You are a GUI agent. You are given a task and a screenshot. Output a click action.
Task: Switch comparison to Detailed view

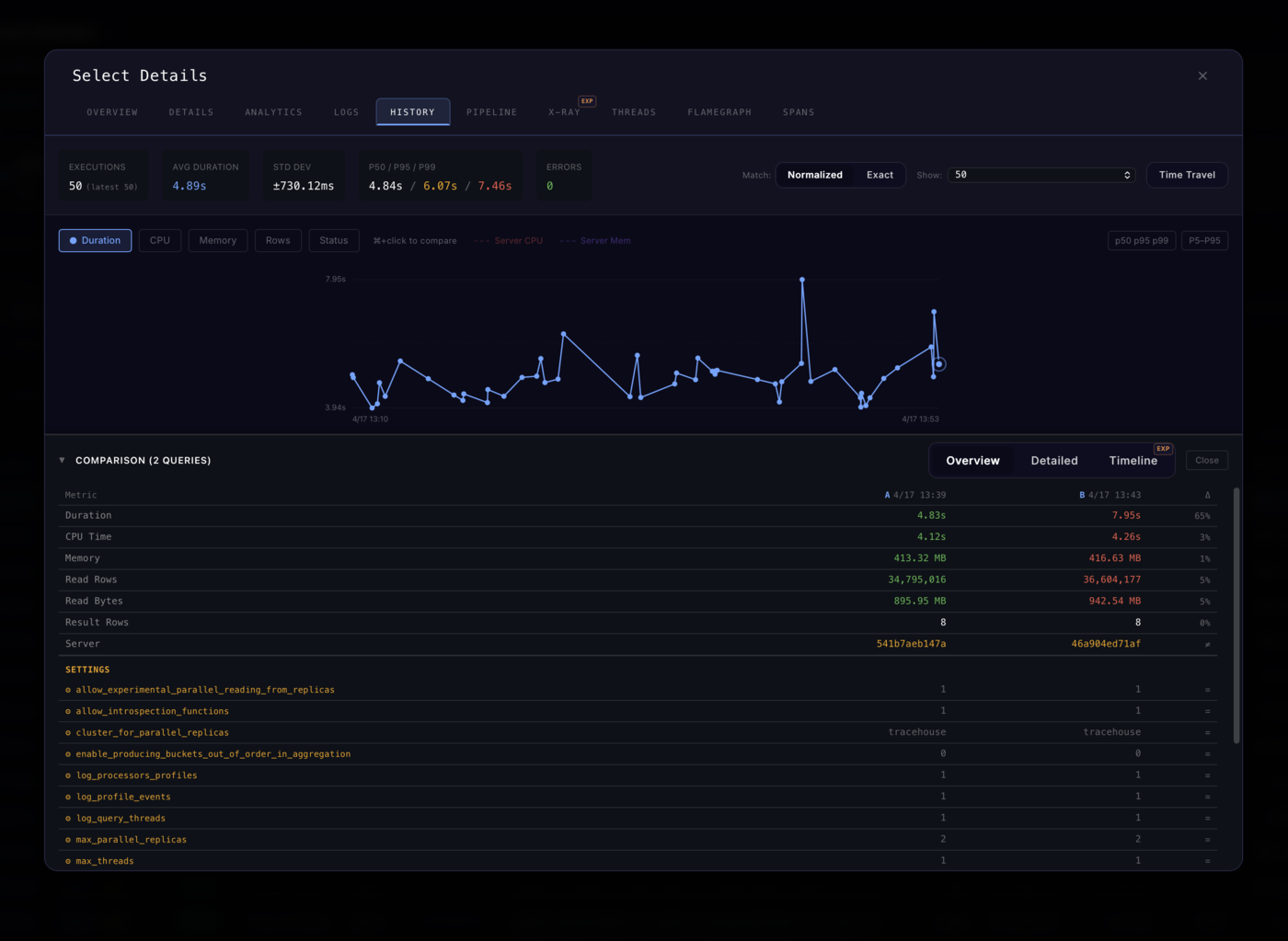(1054, 460)
